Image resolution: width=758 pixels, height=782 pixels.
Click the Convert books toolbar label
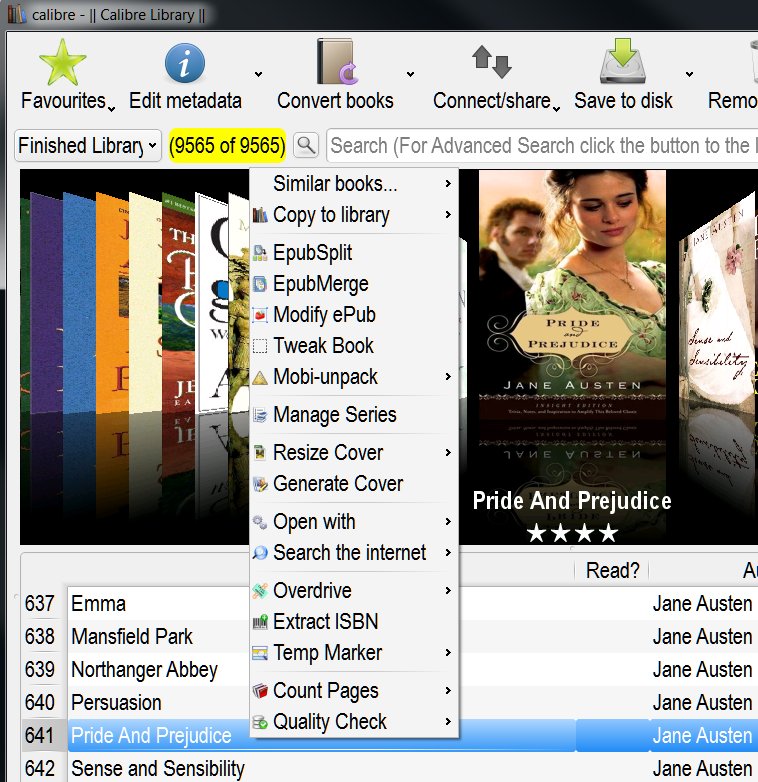[x=335, y=101]
